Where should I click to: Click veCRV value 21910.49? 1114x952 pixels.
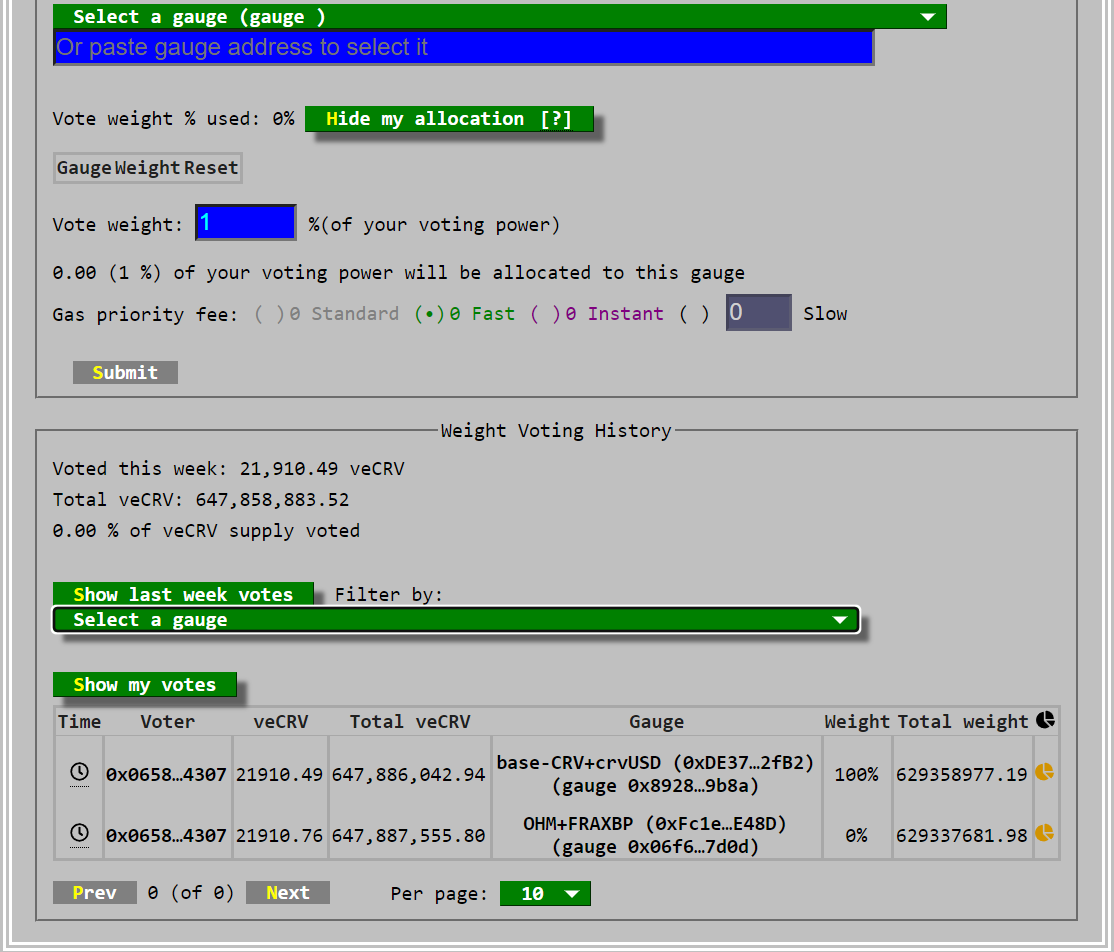click(x=279, y=774)
